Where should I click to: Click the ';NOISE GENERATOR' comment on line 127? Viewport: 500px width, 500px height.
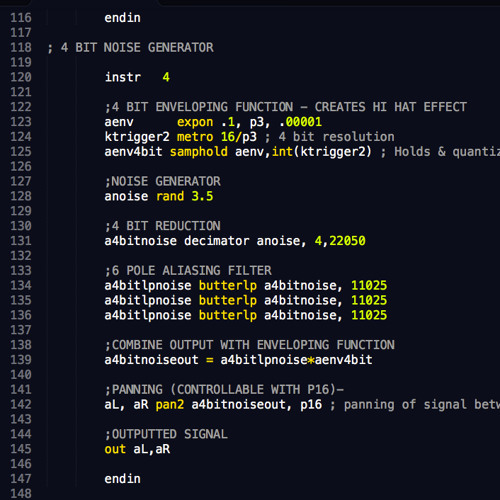[x=163, y=181]
